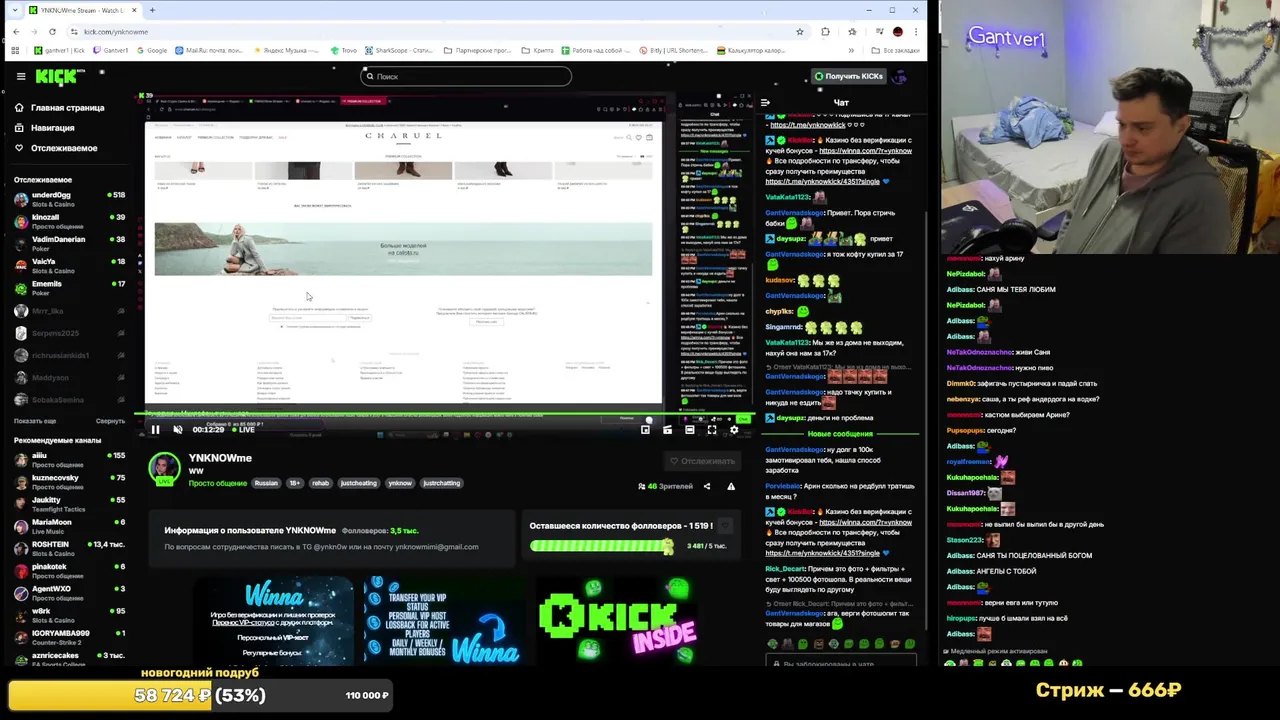The width and height of the screenshot is (1280, 720).
Task: Jump to Новые сообщения in chat
Action: (840, 434)
